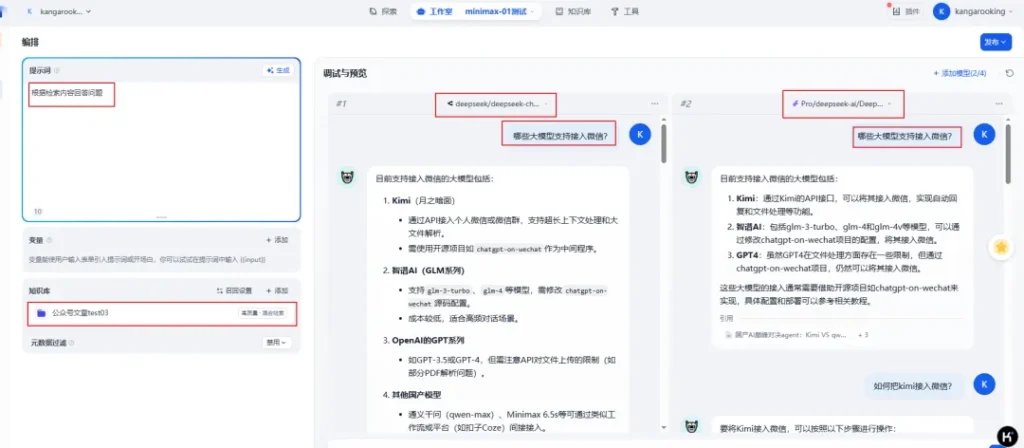Open the three-dot menu of model #2
The width and height of the screenshot is (1024, 448).
998,104
